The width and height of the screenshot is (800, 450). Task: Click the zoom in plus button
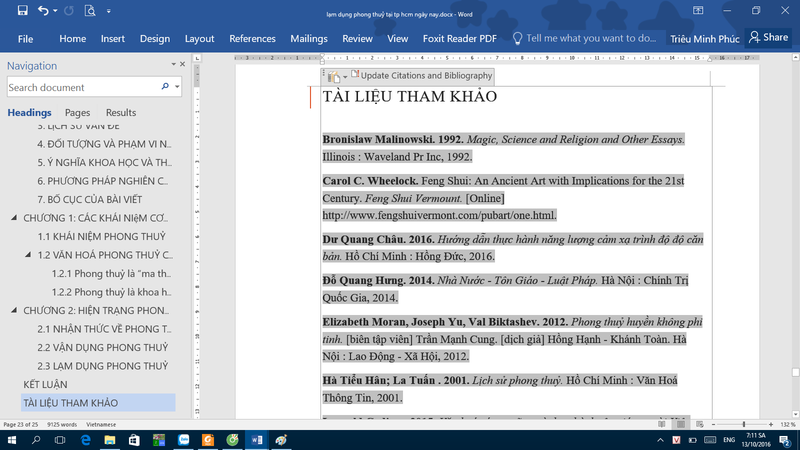coord(771,425)
